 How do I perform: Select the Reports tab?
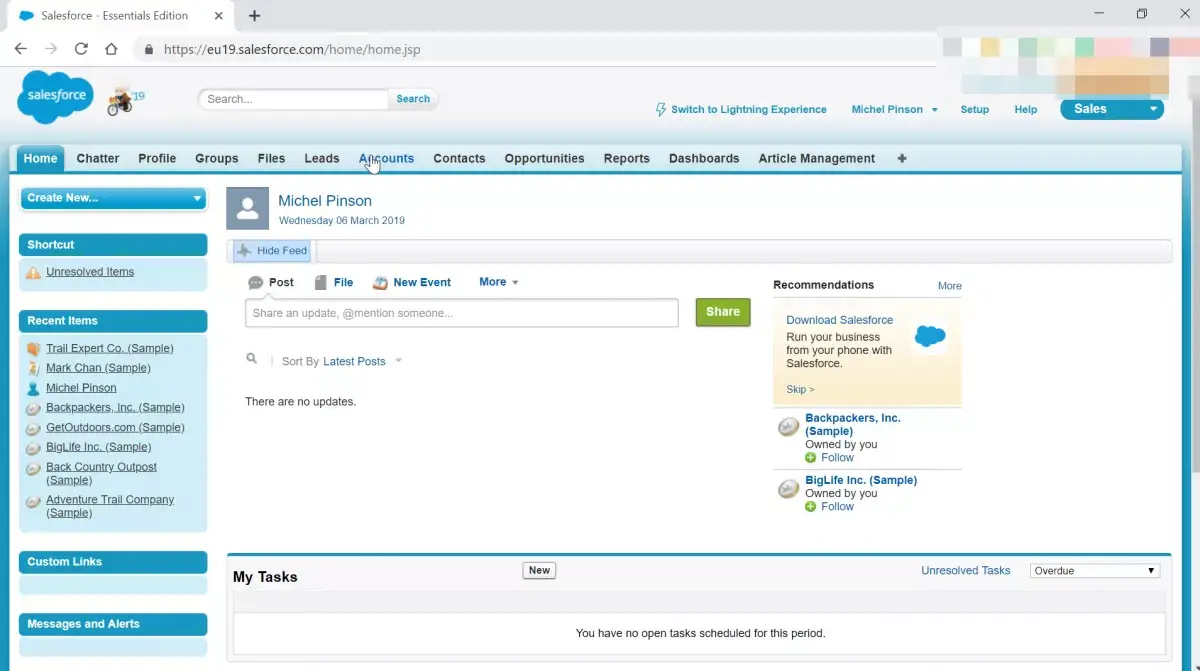point(627,158)
